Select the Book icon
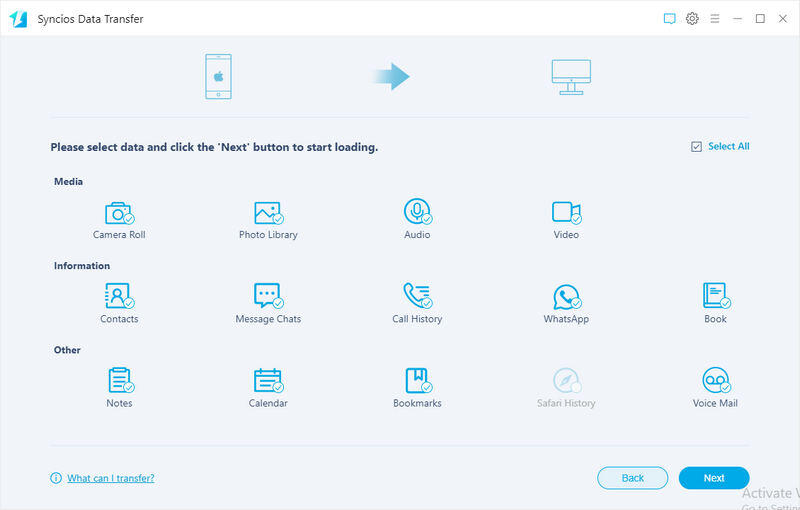The image size is (800, 510). coord(715,296)
